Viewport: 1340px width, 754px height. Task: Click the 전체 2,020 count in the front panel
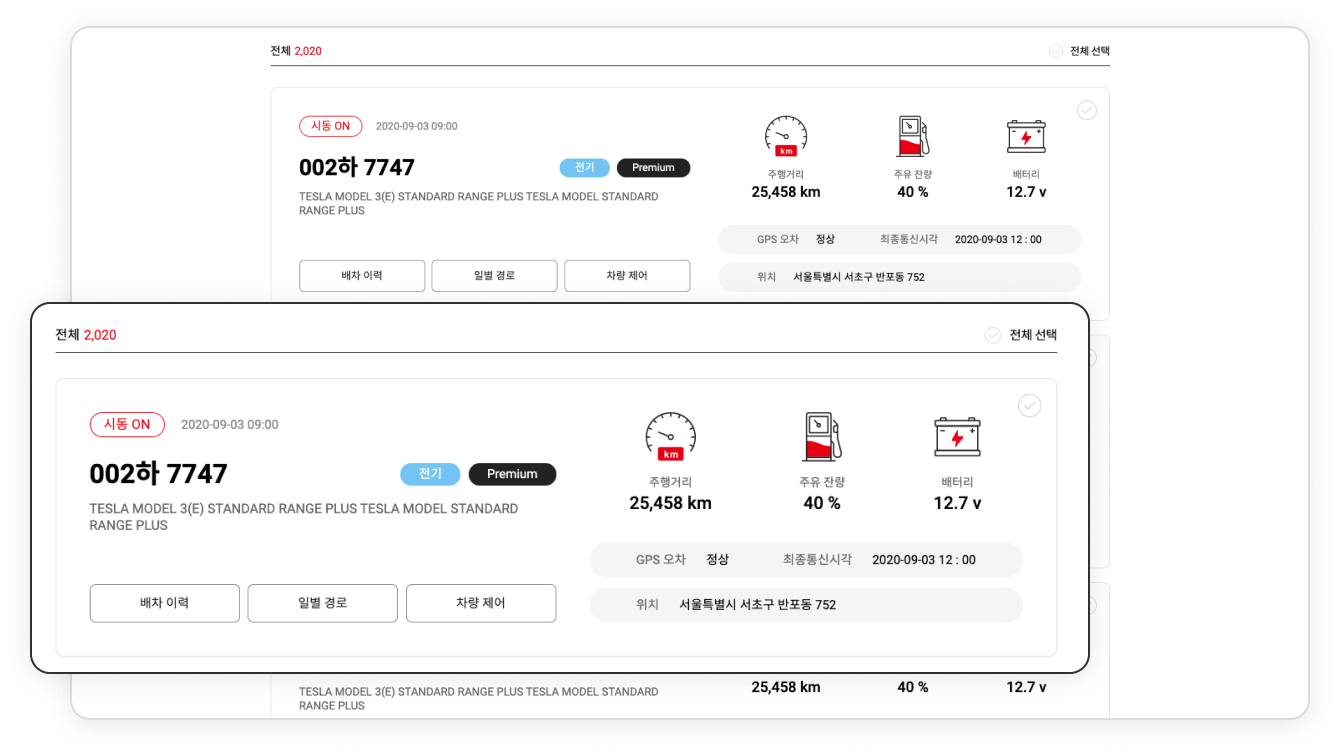coord(86,335)
